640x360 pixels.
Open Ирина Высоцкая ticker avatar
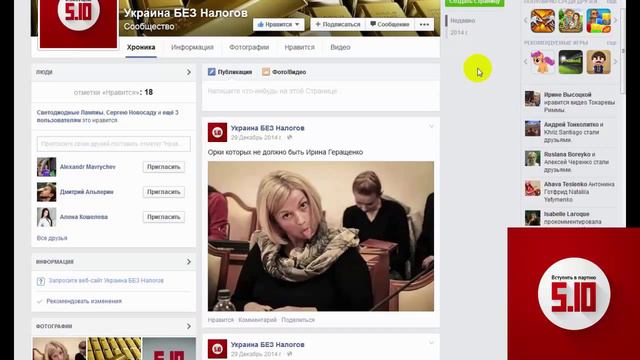pos(532,99)
